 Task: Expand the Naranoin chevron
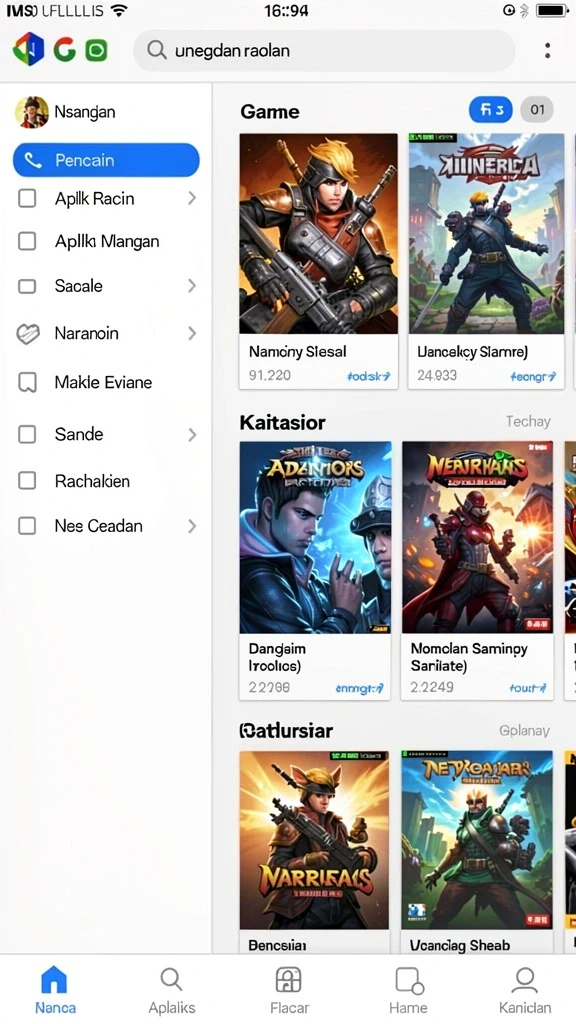tap(192, 334)
